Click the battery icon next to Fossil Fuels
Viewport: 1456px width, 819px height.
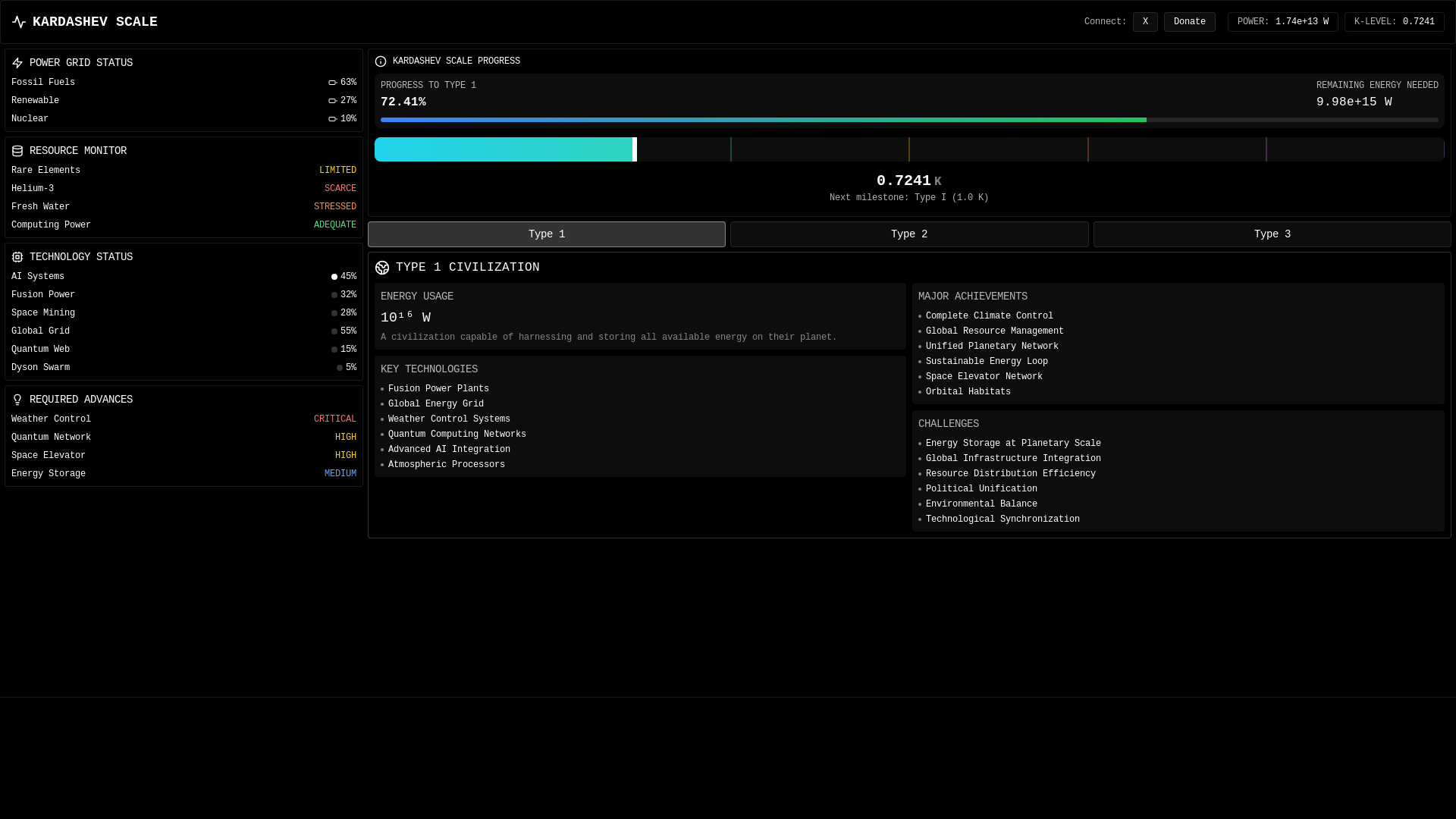tap(332, 83)
